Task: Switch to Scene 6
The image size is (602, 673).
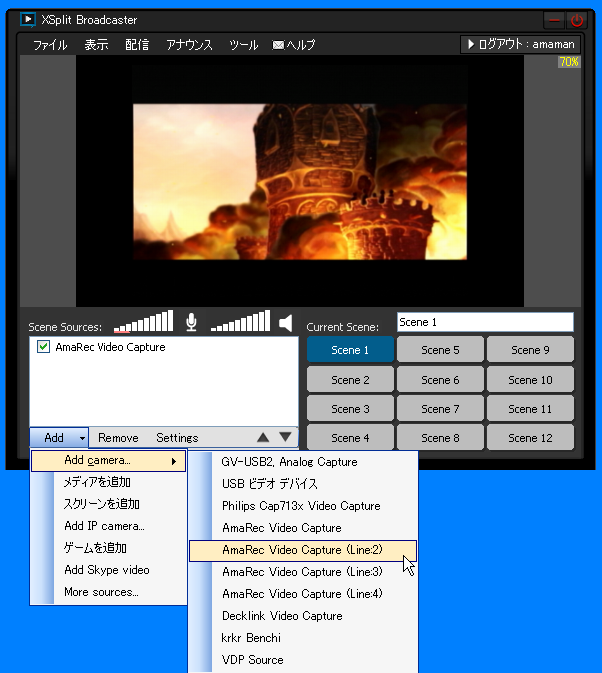Action: [x=440, y=380]
